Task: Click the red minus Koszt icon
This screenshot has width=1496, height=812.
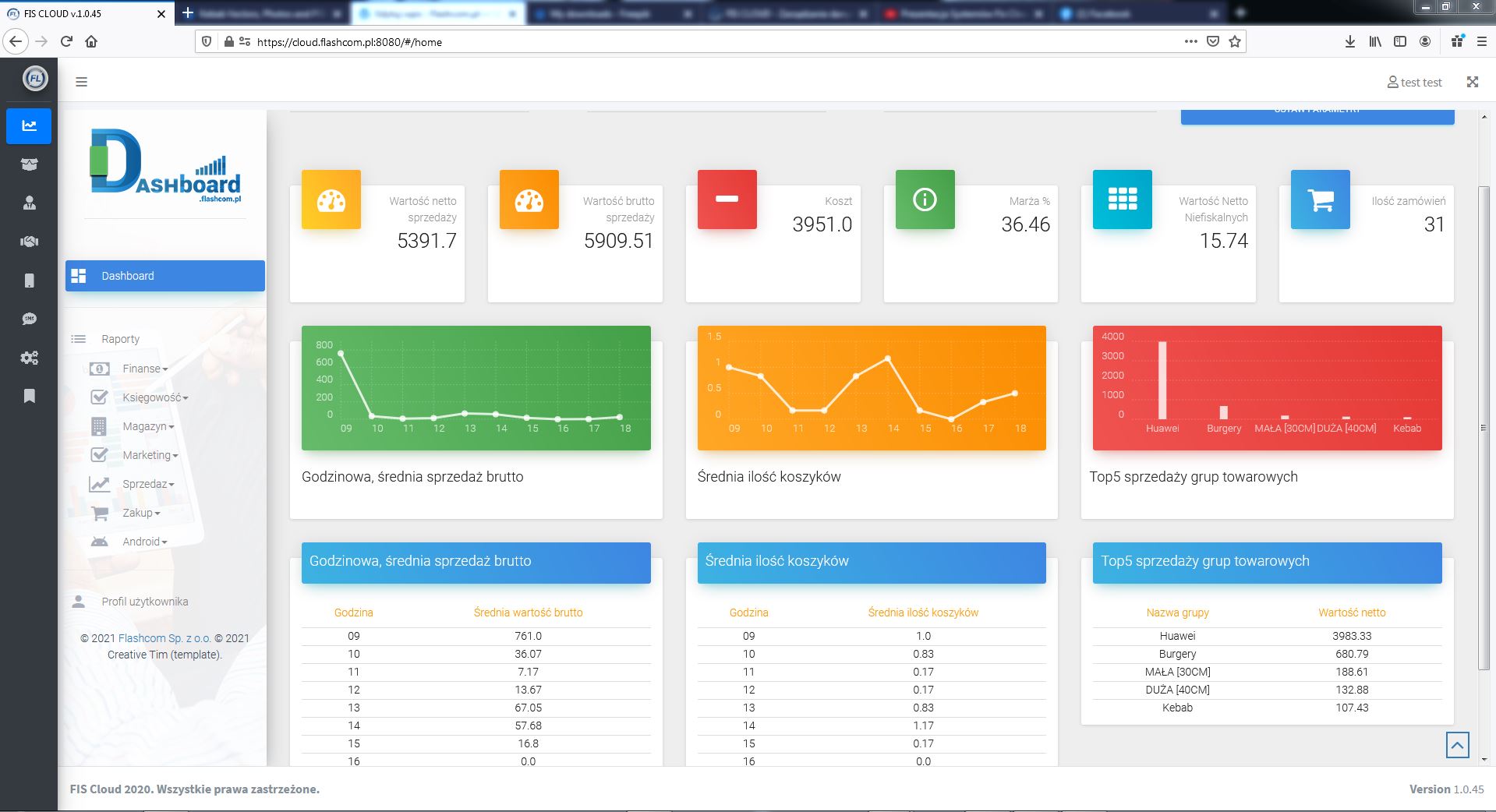Action: click(727, 199)
